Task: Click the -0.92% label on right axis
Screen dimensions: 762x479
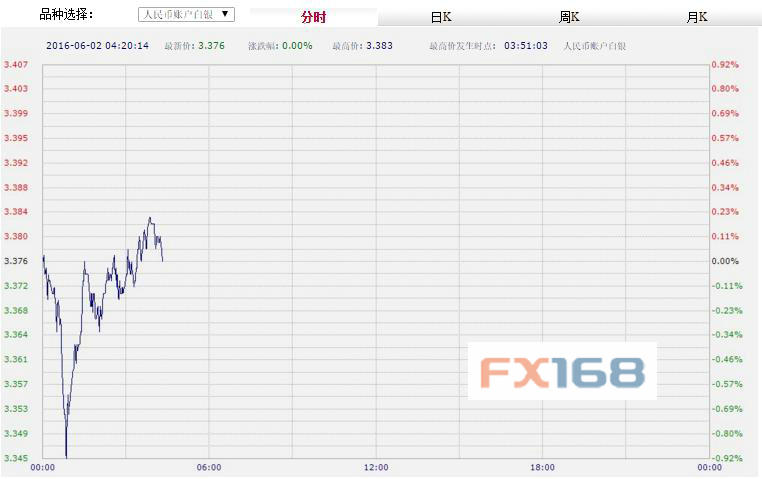Action: click(724, 458)
